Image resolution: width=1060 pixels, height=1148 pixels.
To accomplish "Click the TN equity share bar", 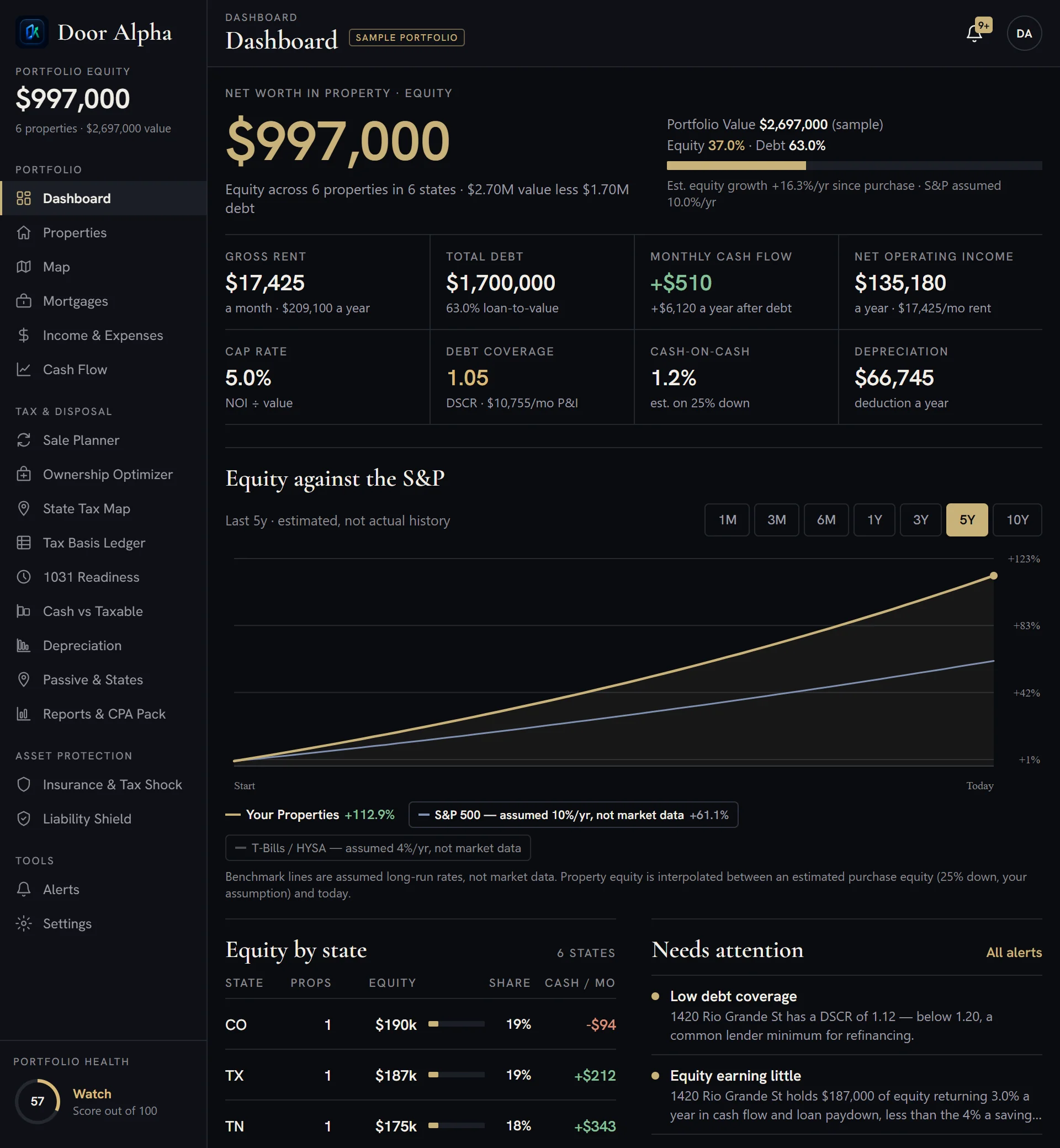I will click(457, 1125).
